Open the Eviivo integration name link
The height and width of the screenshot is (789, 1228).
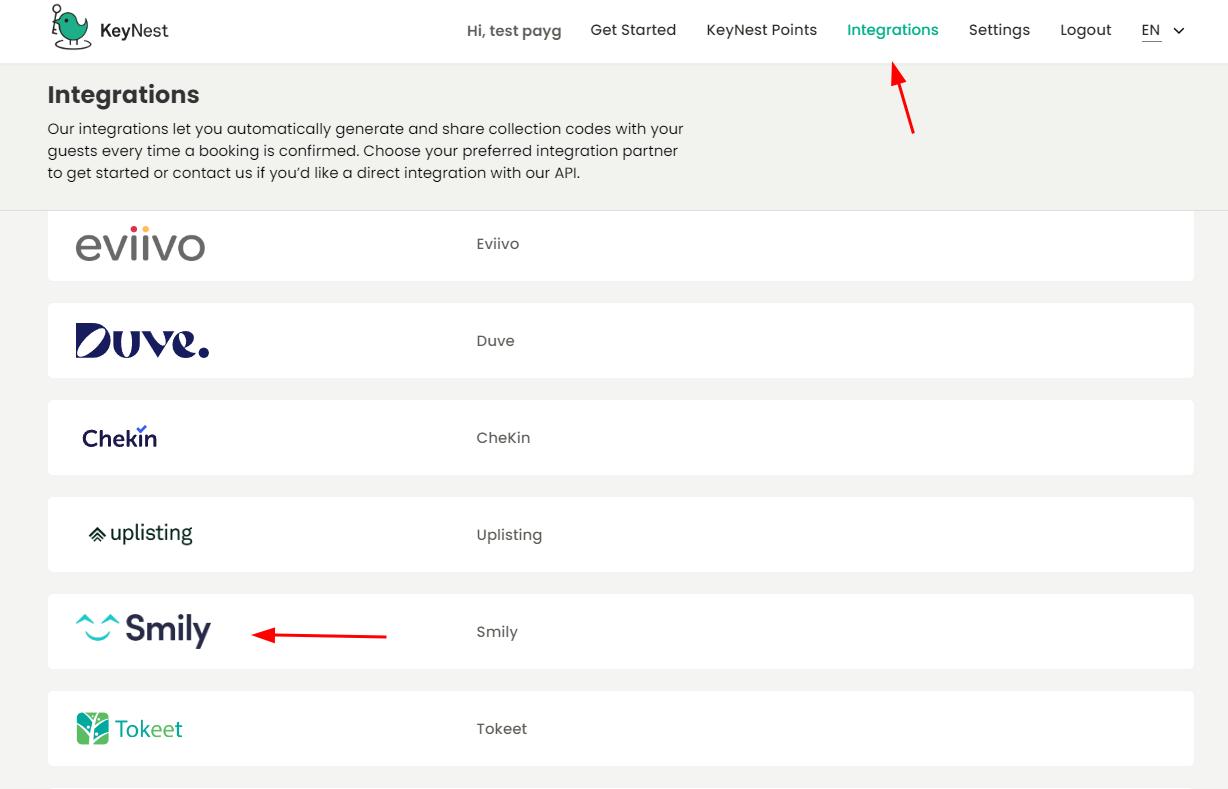(497, 244)
